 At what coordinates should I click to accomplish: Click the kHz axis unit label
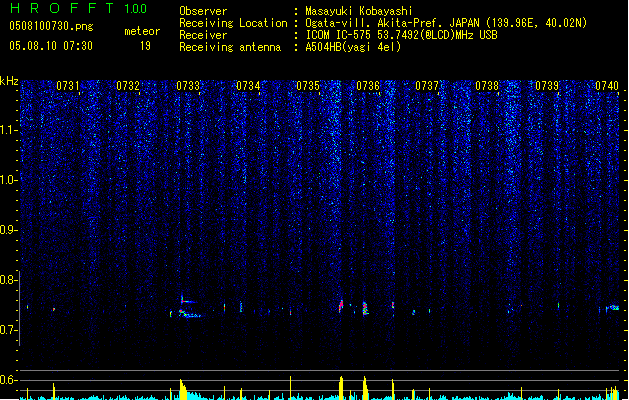coord(9,81)
